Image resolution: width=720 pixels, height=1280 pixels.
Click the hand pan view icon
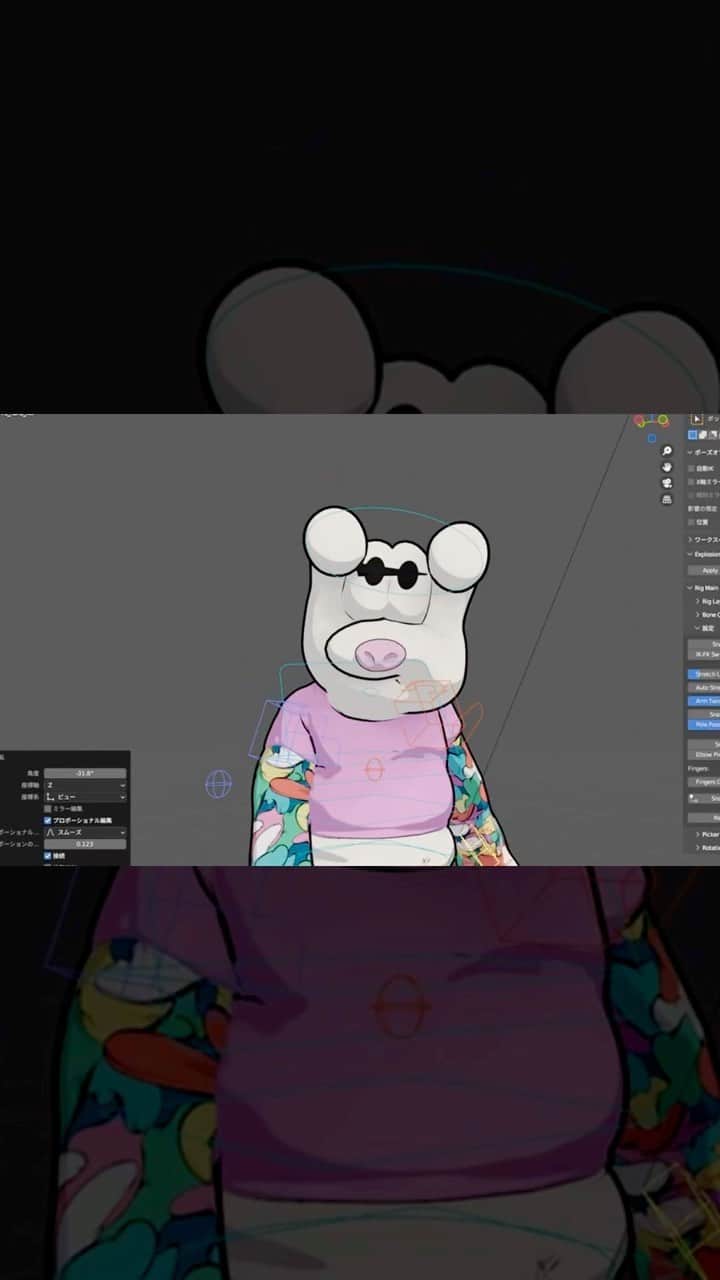(x=667, y=467)
